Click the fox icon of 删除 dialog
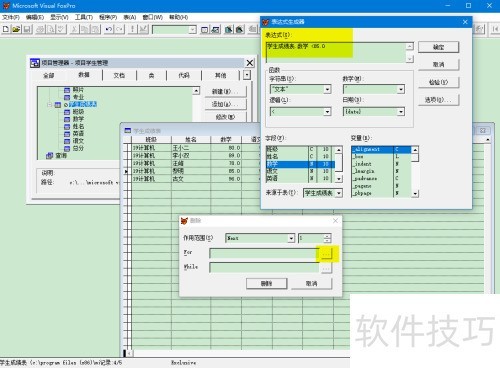500x368 pixels. 184,220
